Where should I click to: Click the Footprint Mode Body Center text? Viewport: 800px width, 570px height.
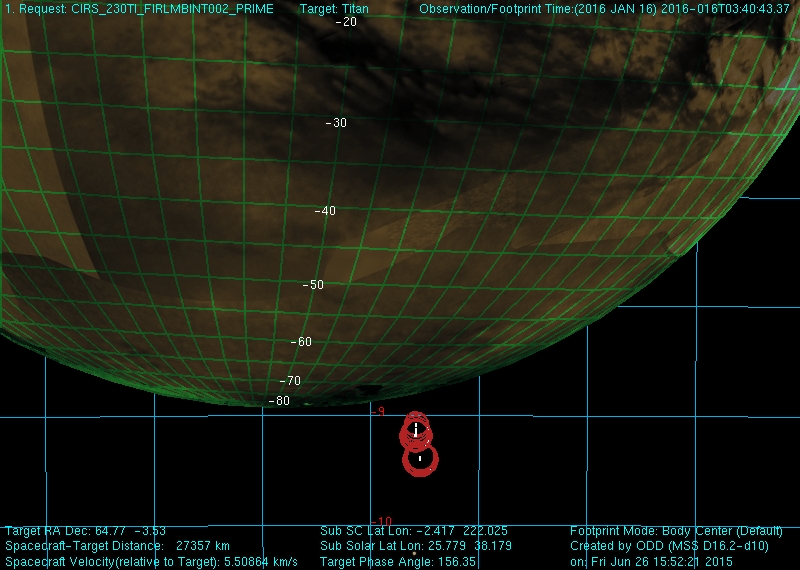click(676, 531)
